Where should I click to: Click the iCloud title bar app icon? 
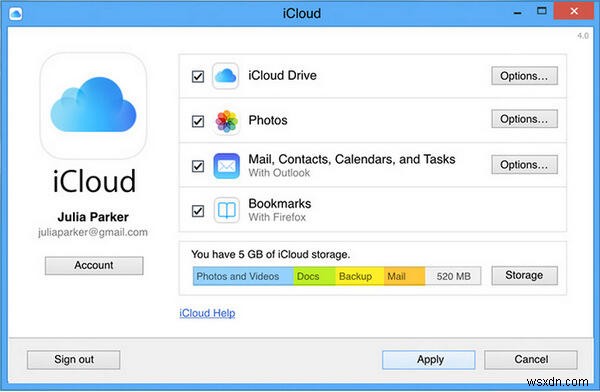[15, 13]
